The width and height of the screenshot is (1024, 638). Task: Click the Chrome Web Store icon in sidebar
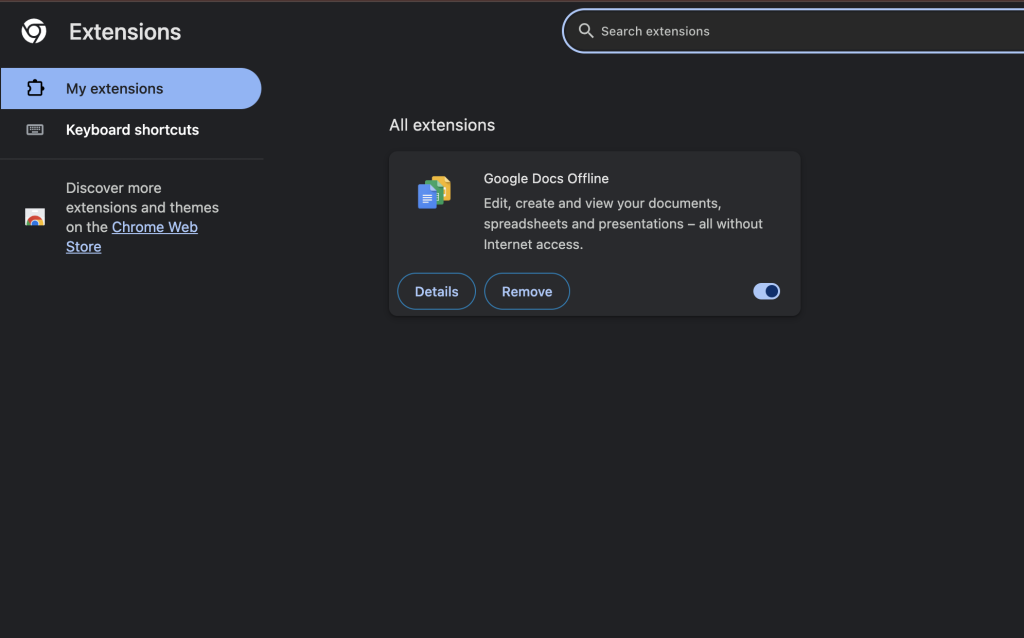[x=33, y=217]
